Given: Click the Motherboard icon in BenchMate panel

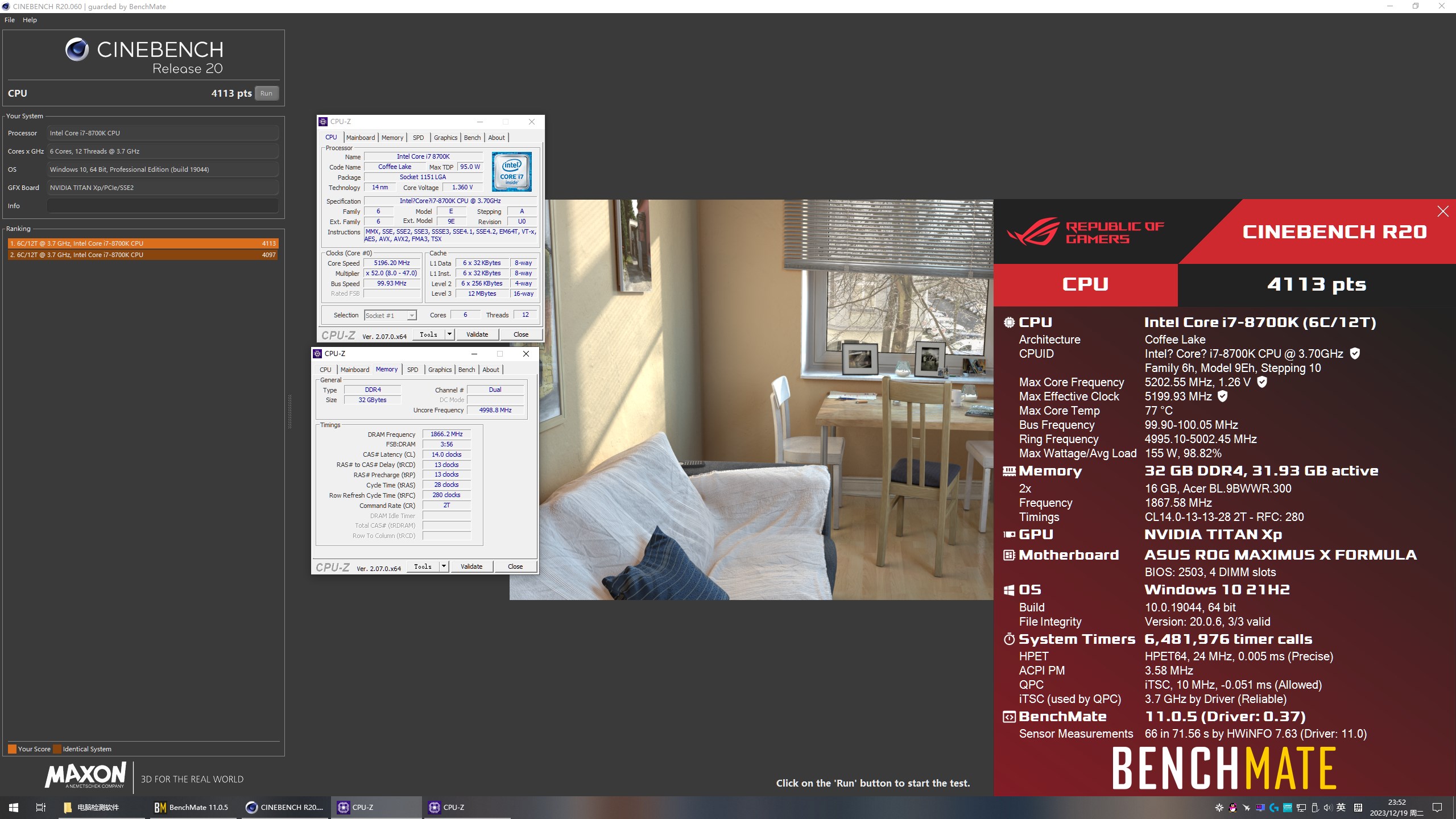Looking at the screenshot, I should coord(1009,555).
